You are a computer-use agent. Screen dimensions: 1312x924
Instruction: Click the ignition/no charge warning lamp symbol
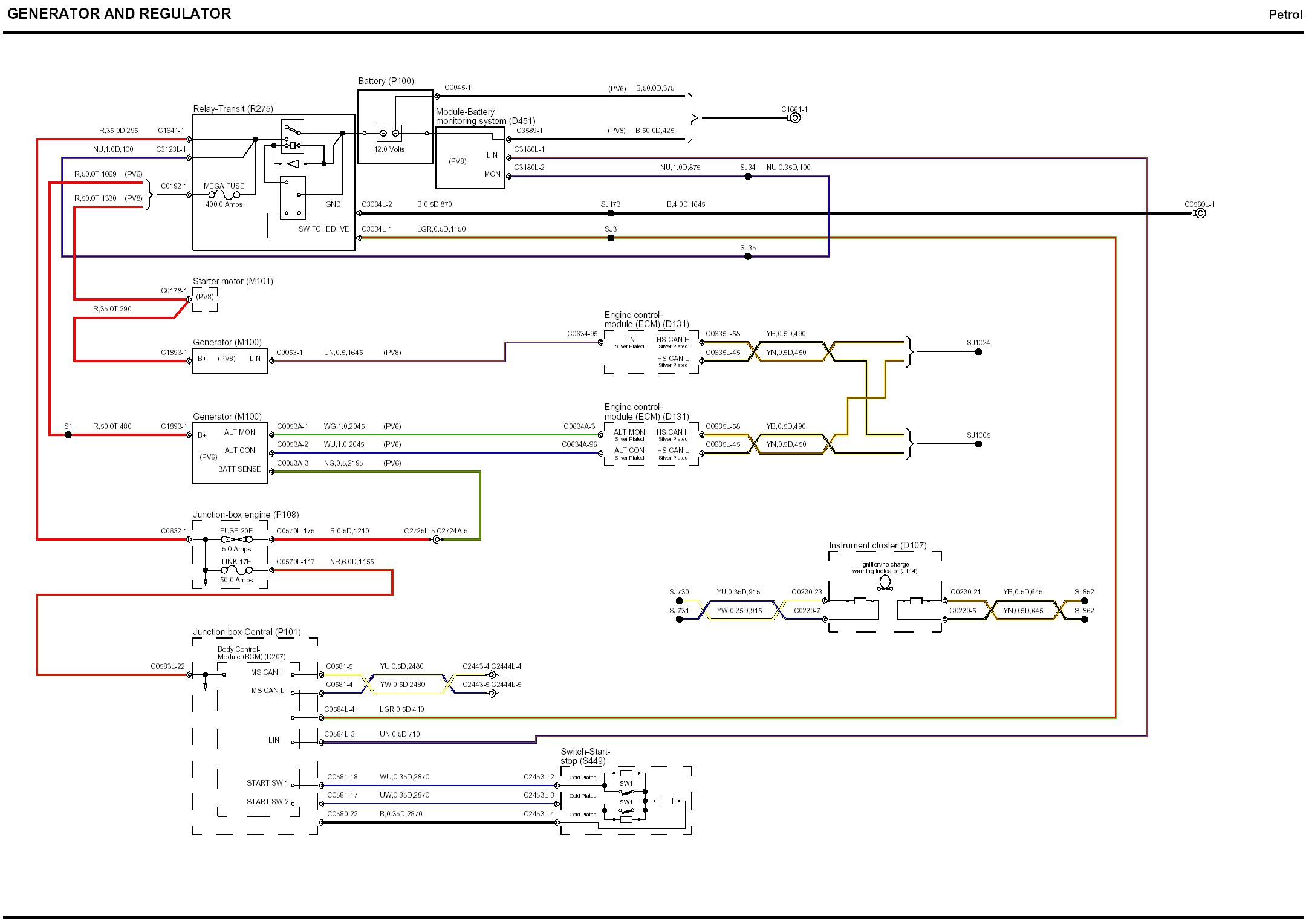click(885, 582)
